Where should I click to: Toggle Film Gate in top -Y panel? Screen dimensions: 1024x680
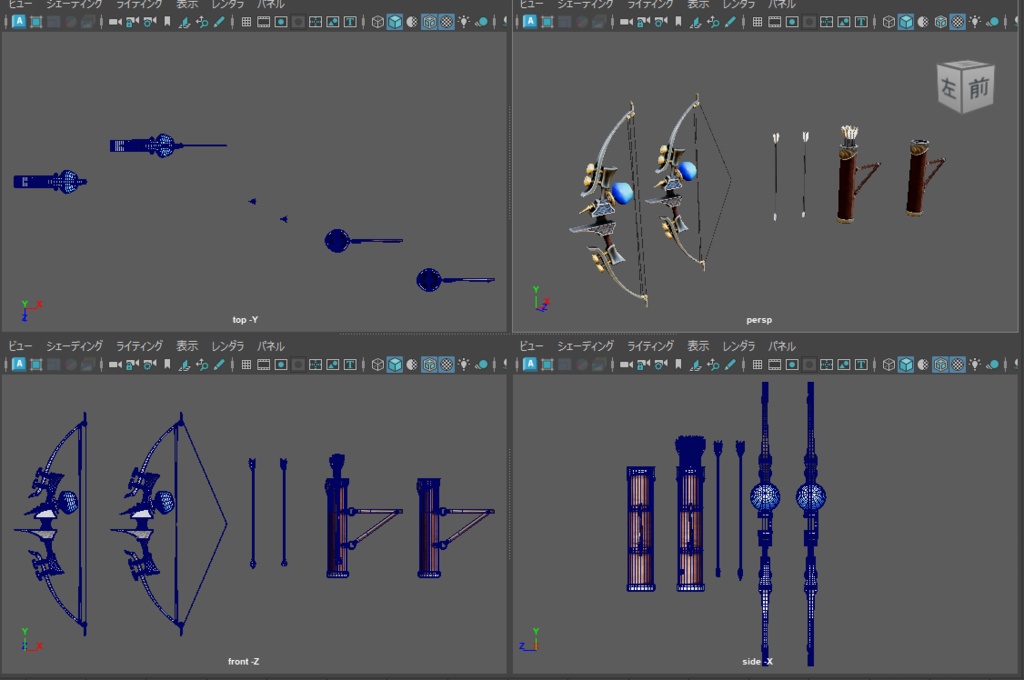tap(263, 22)
